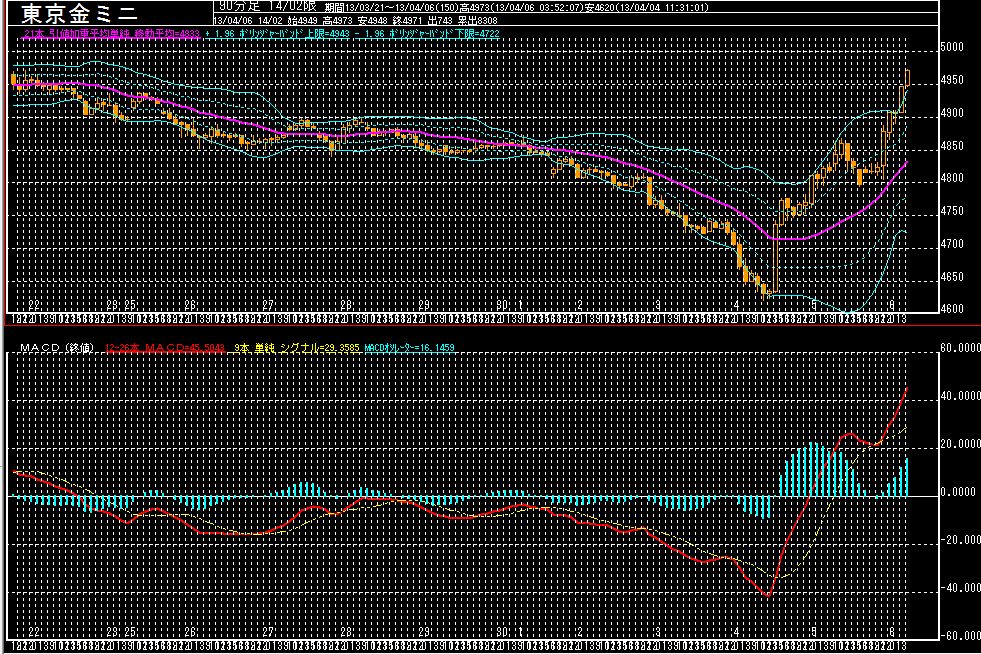Click the opening price '始4949' in header
981x654 pixels.
click(x=302, y=20)
